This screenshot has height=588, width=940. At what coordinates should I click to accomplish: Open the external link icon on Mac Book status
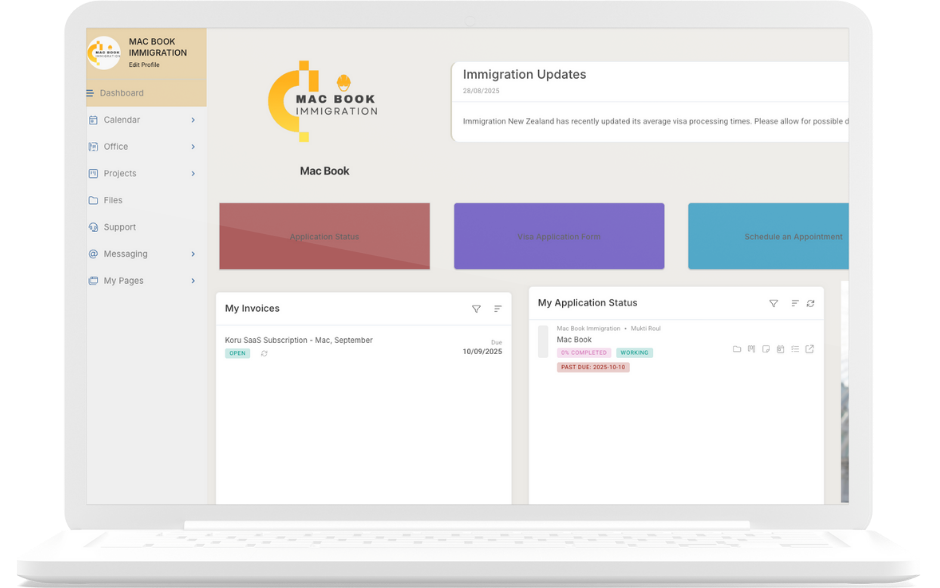click(810, 349)
